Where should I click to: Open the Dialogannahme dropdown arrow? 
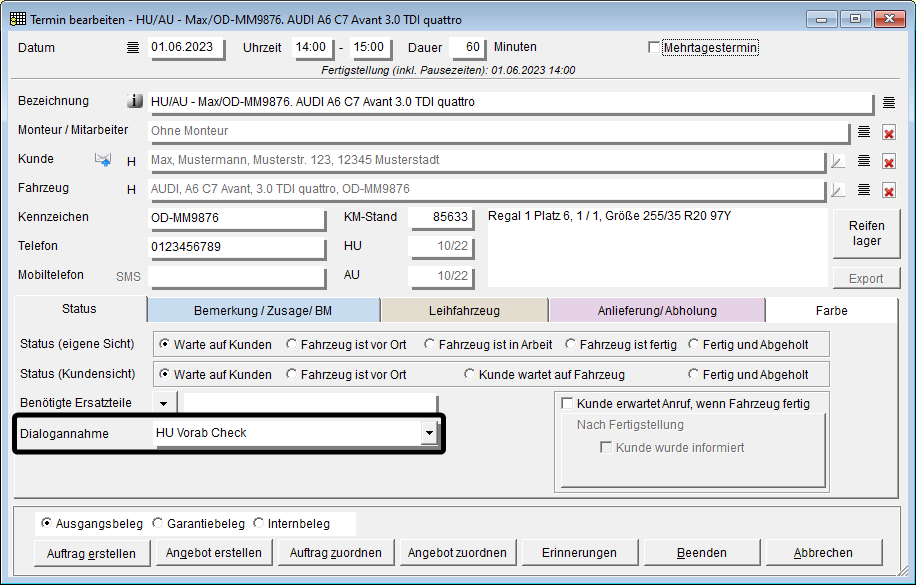[429, 433]
